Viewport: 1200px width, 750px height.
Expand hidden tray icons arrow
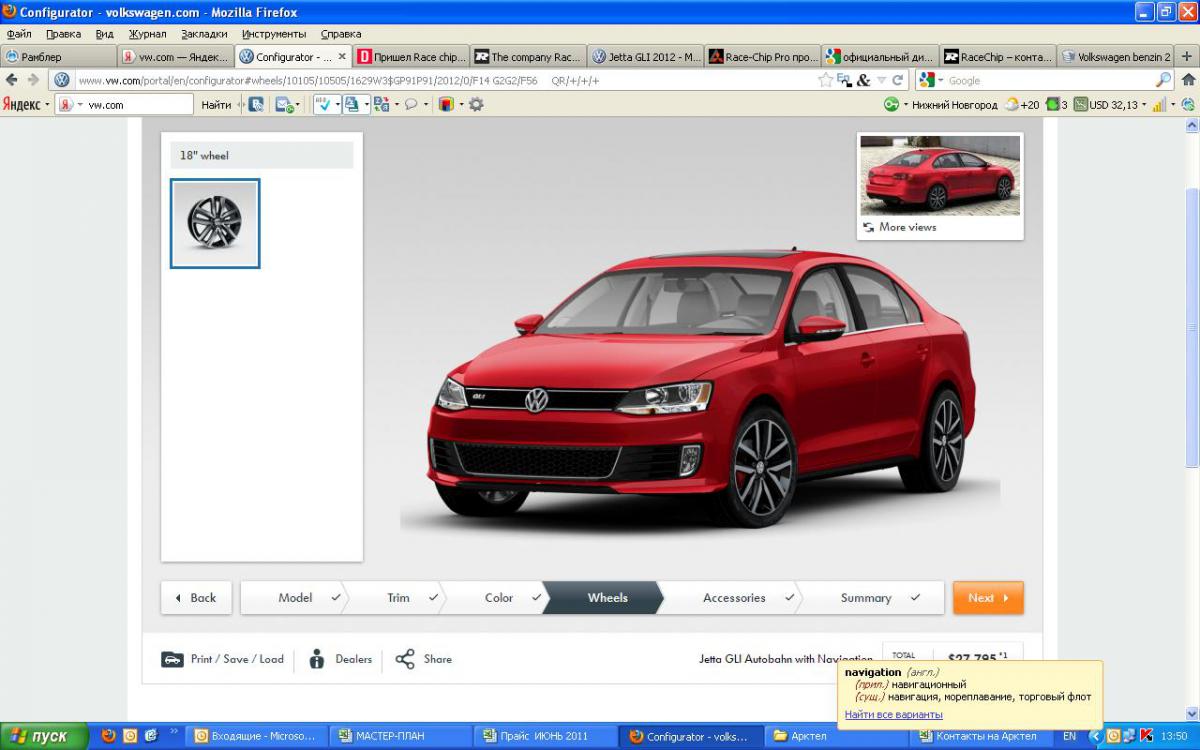click(1094, 736)
